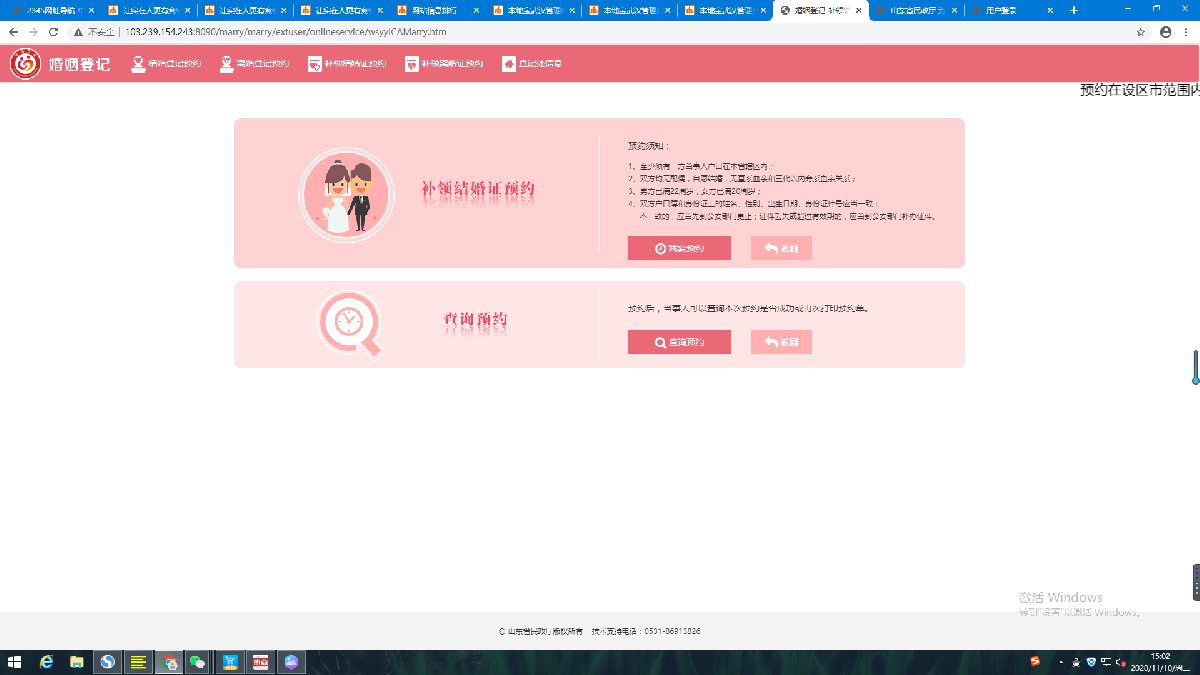Click the browser address bar URL
Screen dimensions: 1200x675
click(x=286, y=32)
